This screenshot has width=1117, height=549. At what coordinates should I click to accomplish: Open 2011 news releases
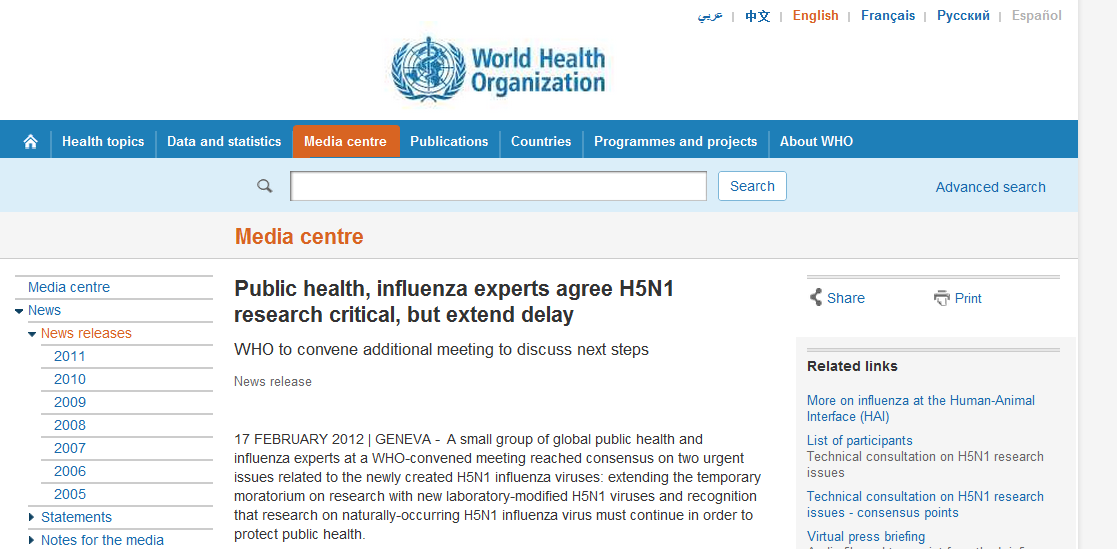[x=70, y=357]
